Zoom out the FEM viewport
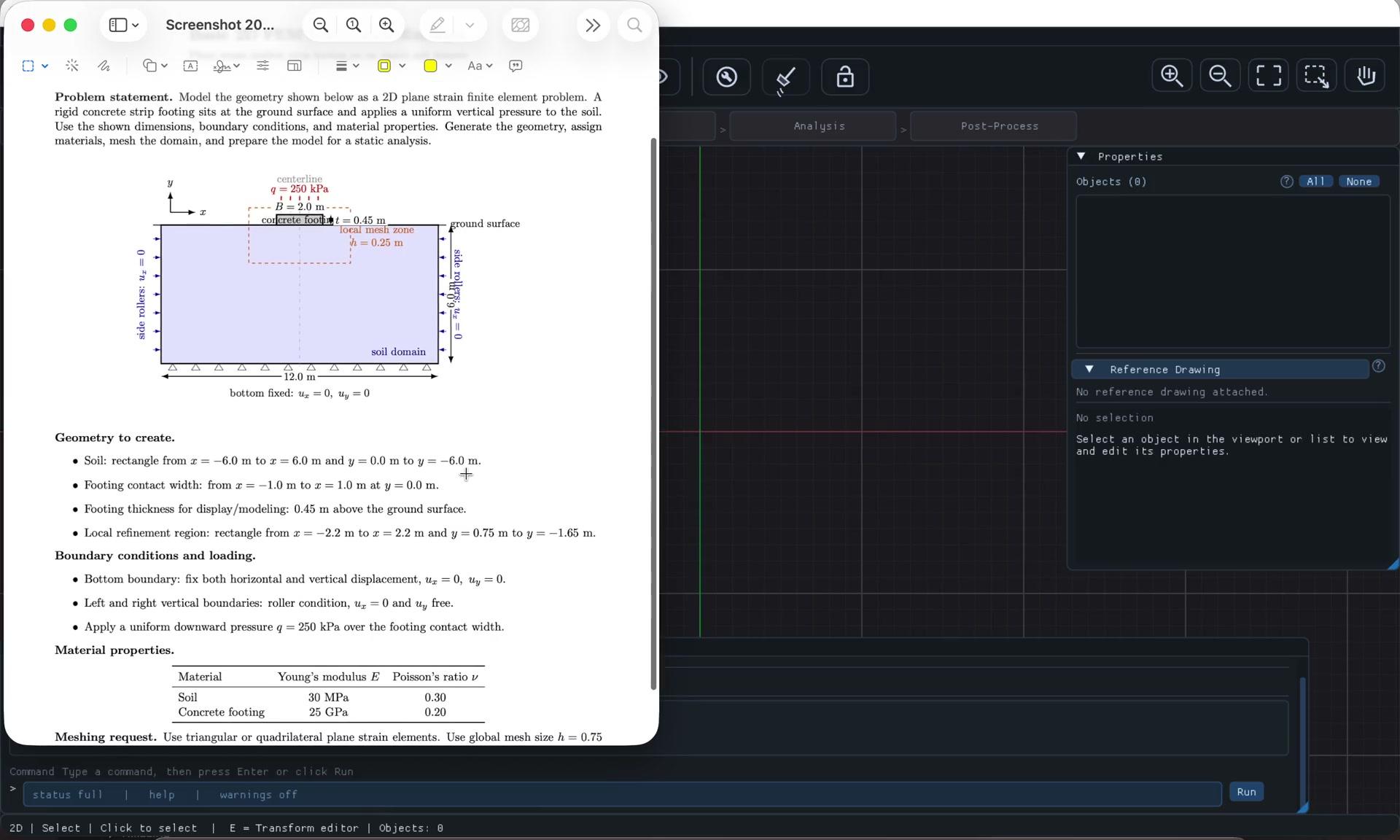 (1220, 76)
